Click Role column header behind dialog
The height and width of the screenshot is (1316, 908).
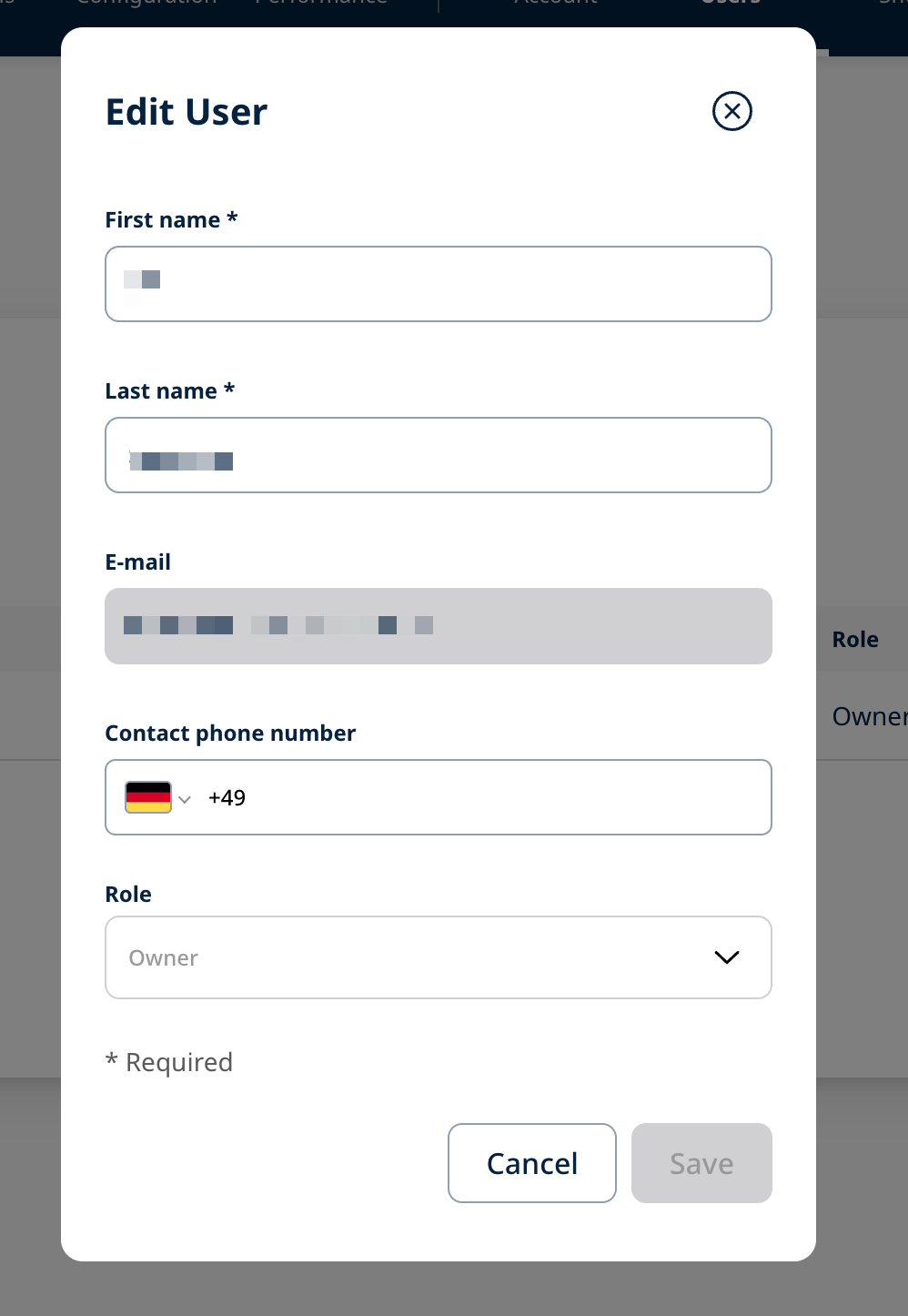click(855, 640)
